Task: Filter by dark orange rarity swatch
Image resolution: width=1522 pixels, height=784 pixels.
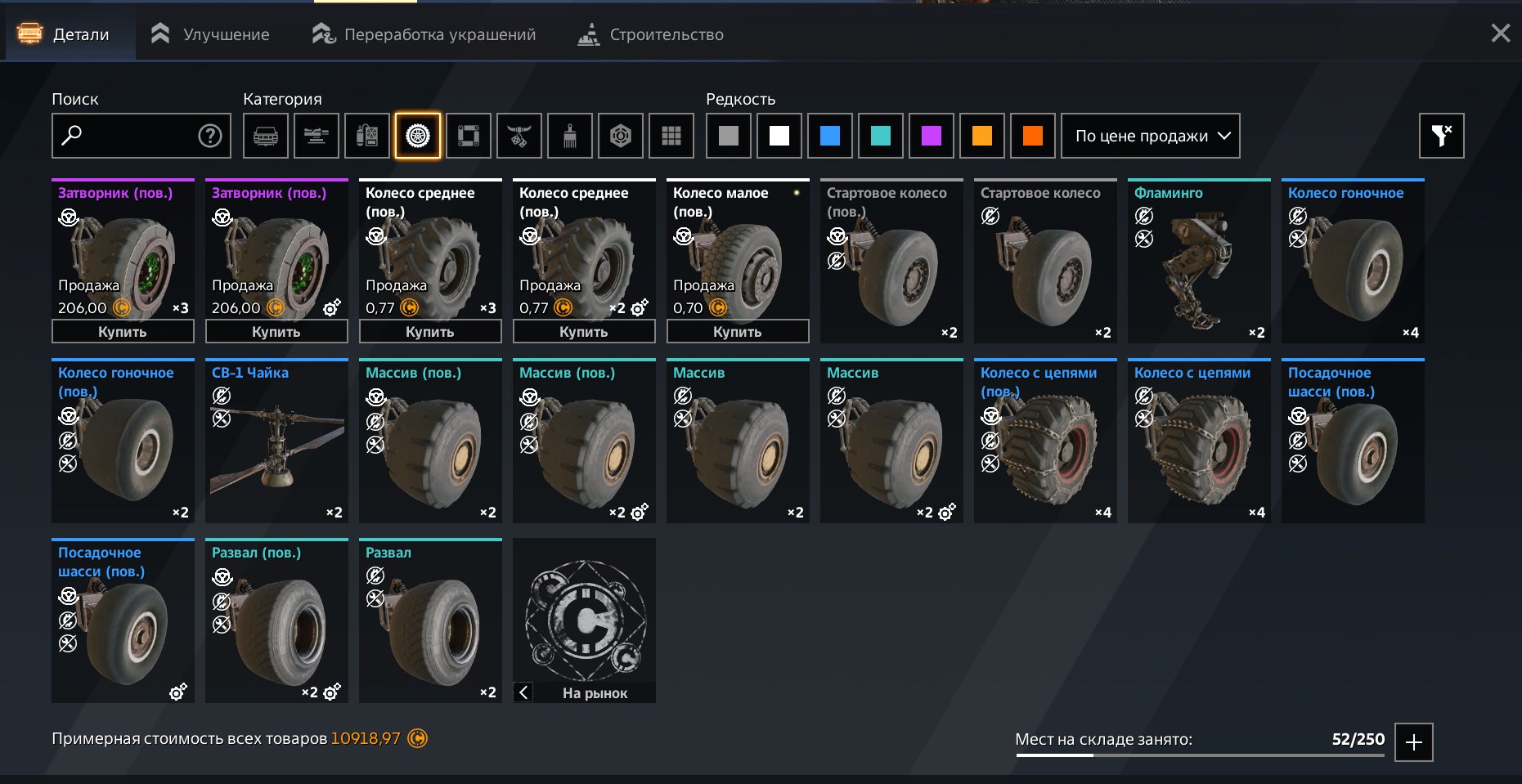Action: [1033, 136]
